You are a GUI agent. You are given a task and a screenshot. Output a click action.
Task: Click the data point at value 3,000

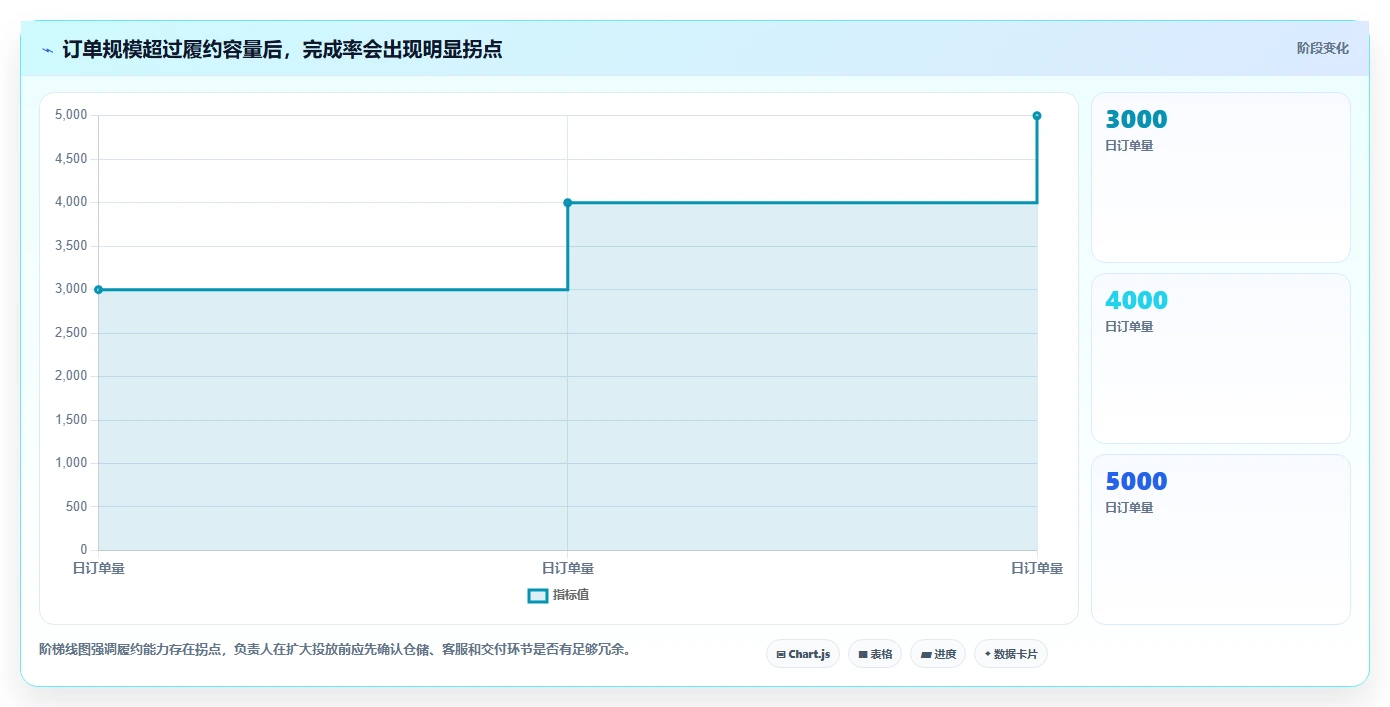coord(98,290)
